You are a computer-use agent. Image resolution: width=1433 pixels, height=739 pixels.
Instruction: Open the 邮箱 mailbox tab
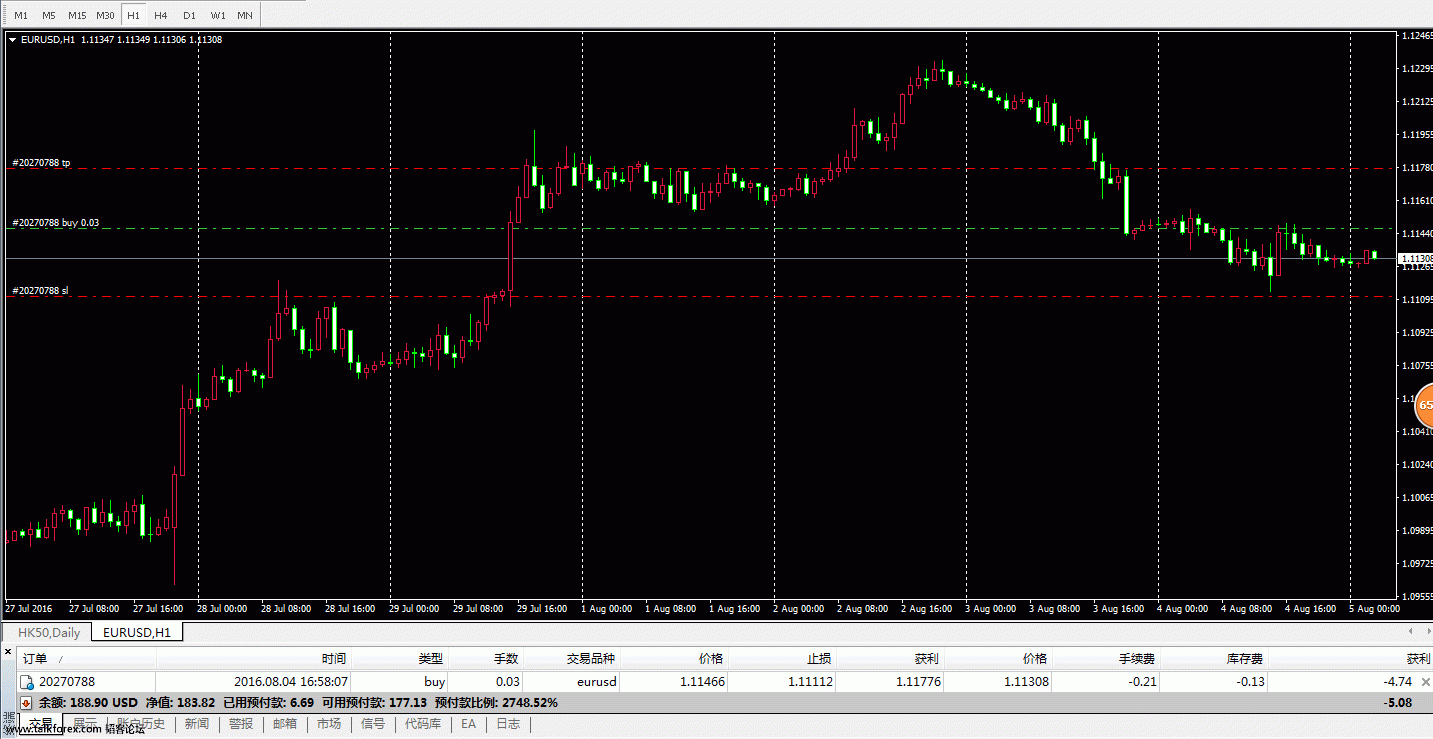[x=285, y=723]
